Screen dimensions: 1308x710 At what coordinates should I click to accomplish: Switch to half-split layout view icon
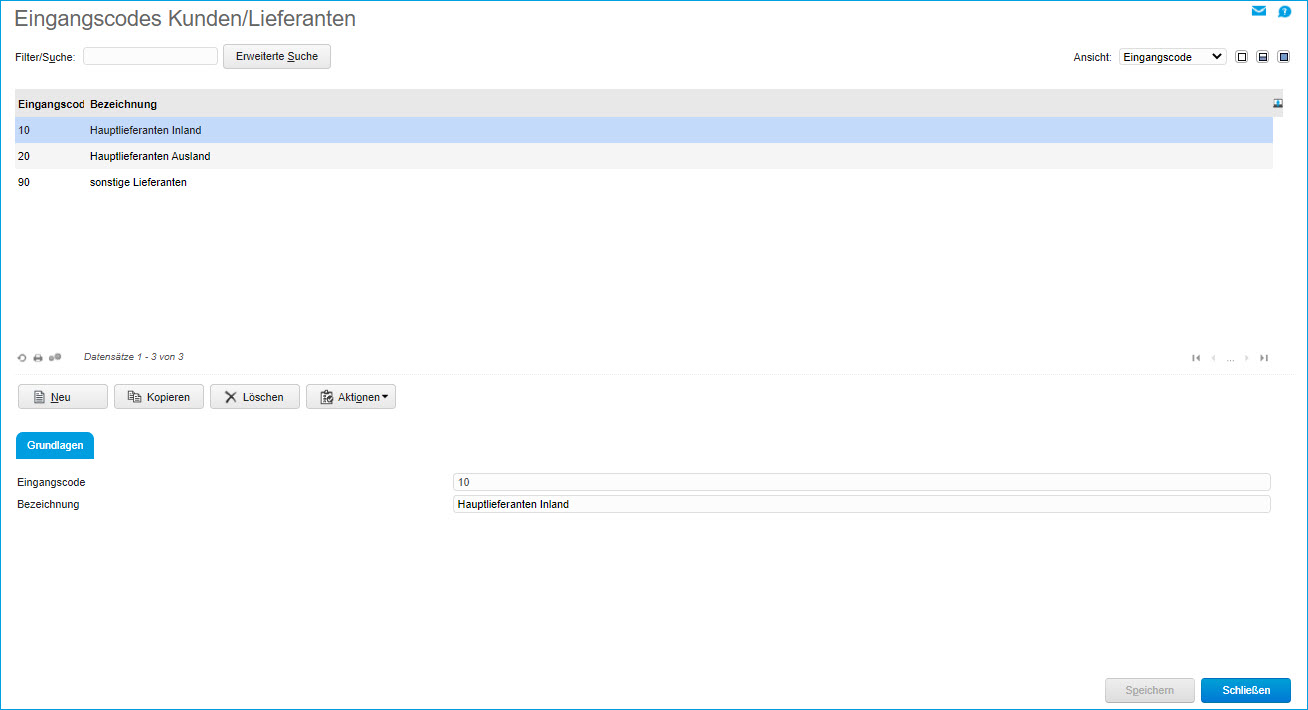tap(1263, 57)
